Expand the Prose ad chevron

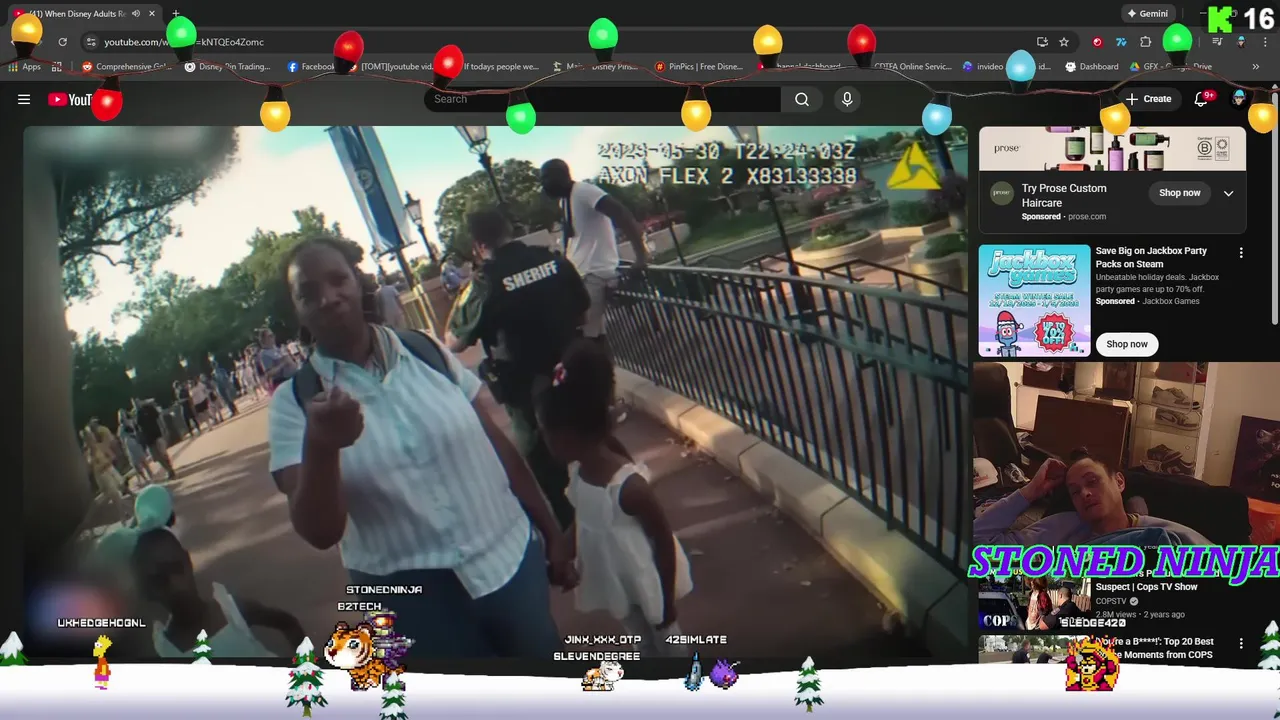(x=1228, y=193)
